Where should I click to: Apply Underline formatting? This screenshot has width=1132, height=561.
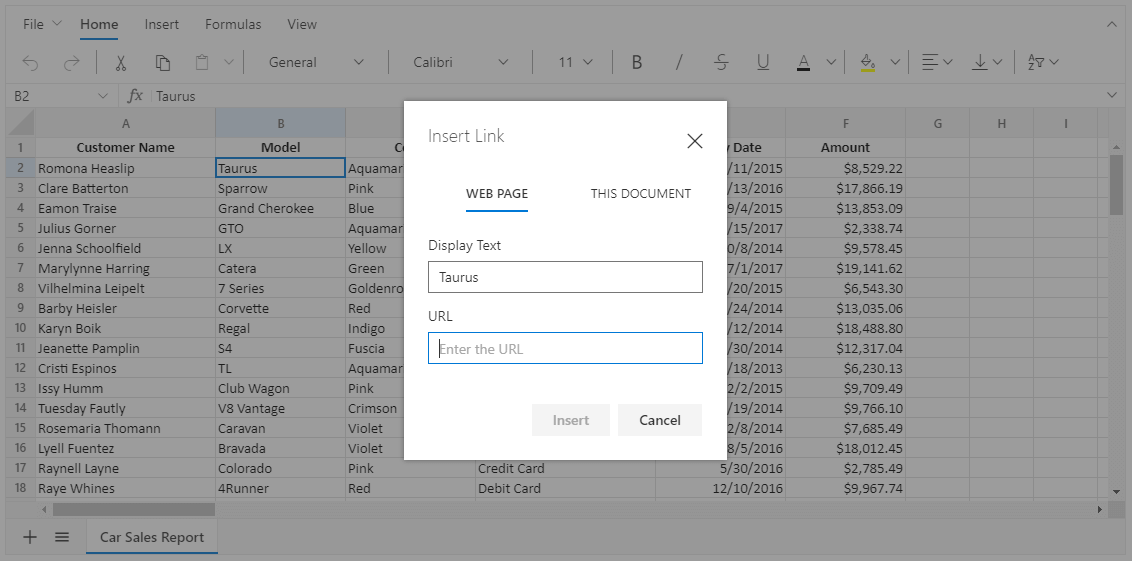point(763,62)
